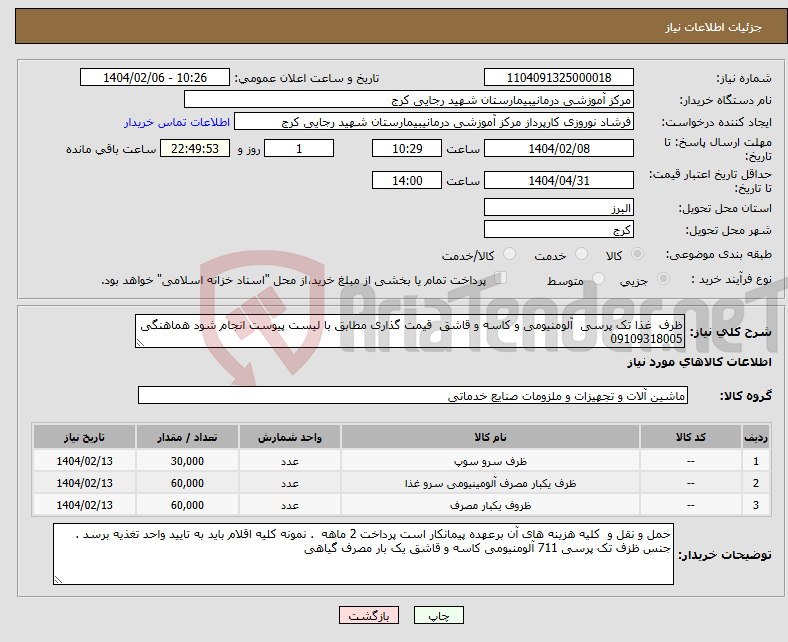Click the کرج delivery city field
Image resolution: width=788 pixels, height=642 pixels.
(559, 229)
